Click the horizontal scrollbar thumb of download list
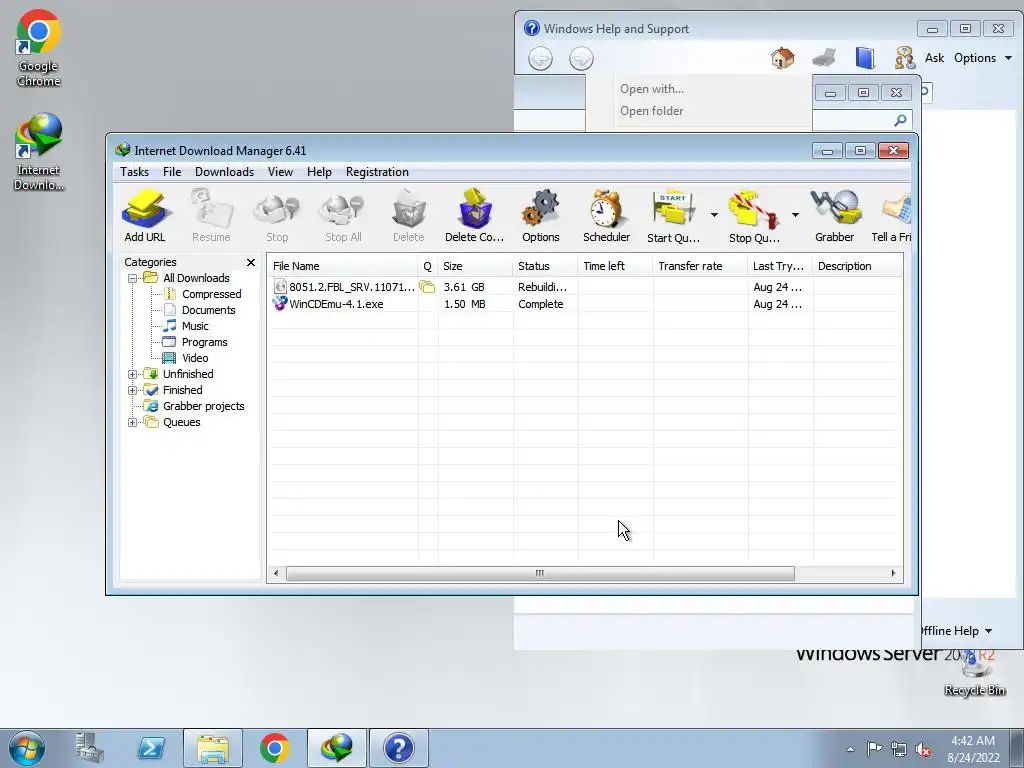The image size is (1024, 768). [x=540, y=573]
